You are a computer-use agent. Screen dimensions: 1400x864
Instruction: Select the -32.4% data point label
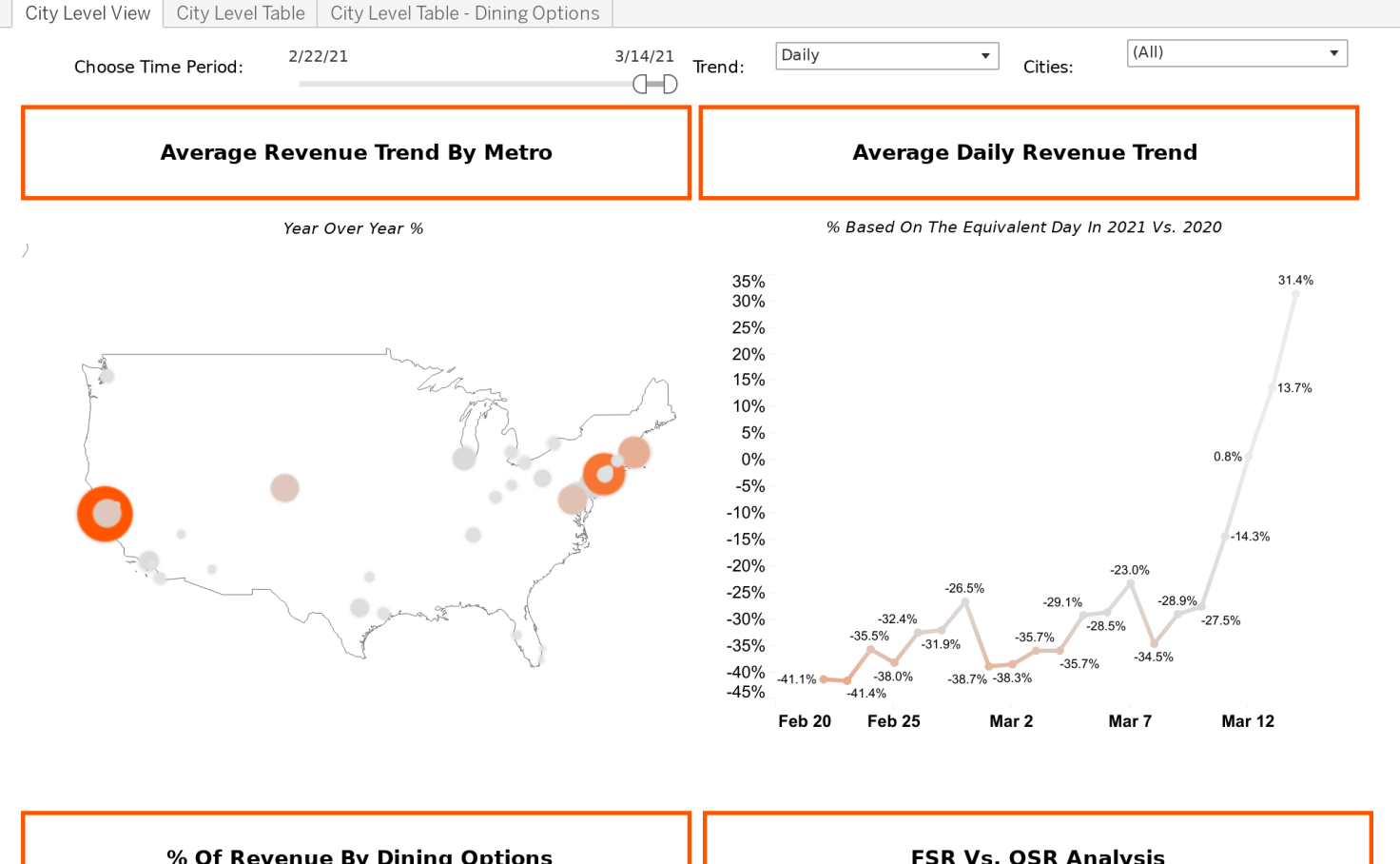tap(898, 619)
